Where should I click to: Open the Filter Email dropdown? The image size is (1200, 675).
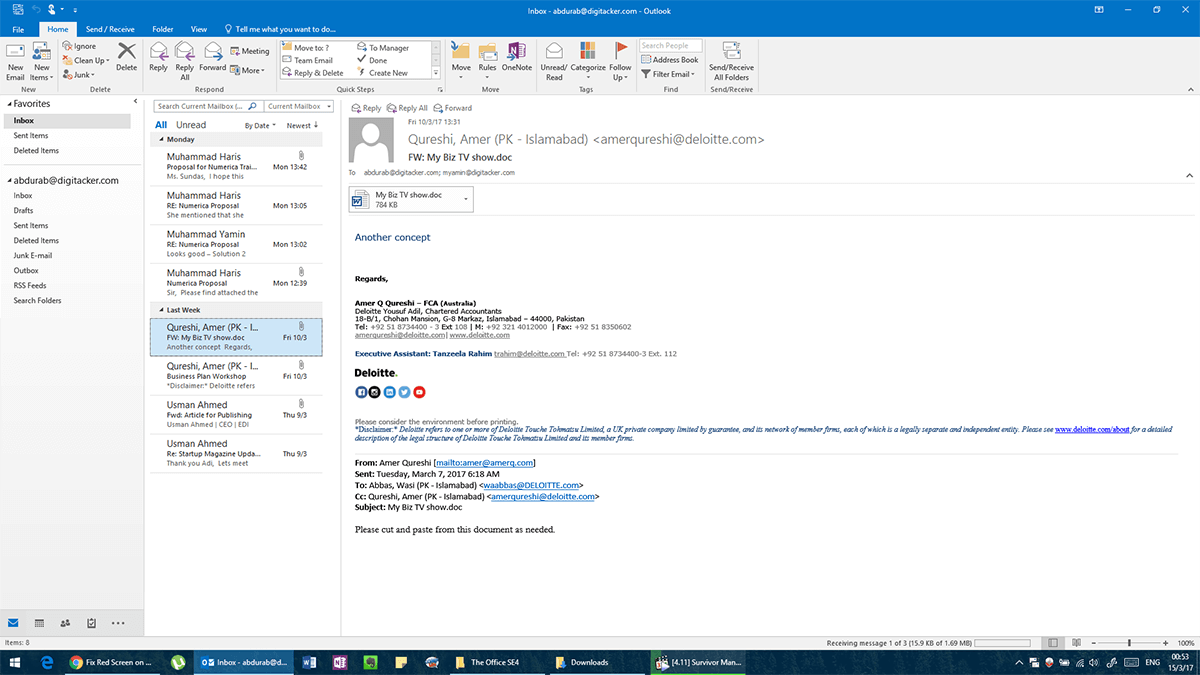670,74
